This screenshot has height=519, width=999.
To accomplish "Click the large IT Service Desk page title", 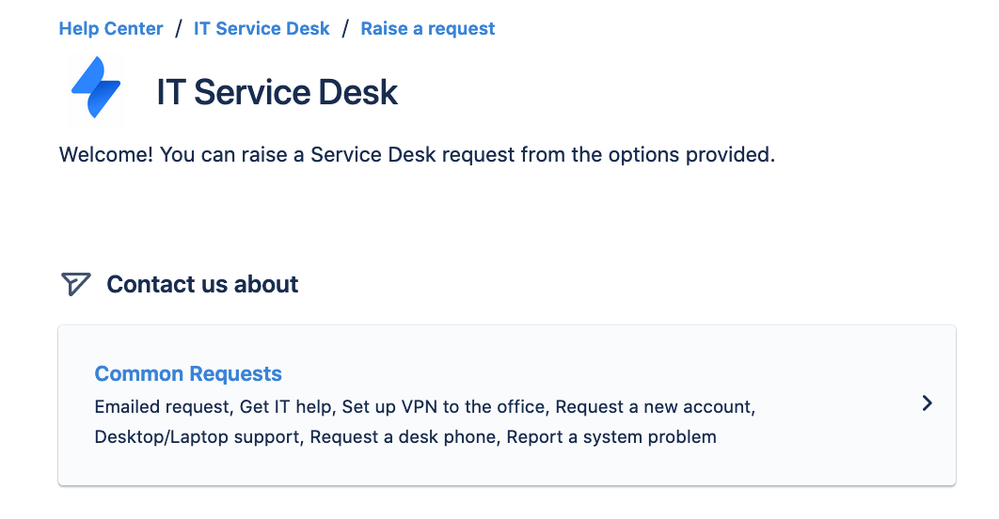I will point(277,92).
